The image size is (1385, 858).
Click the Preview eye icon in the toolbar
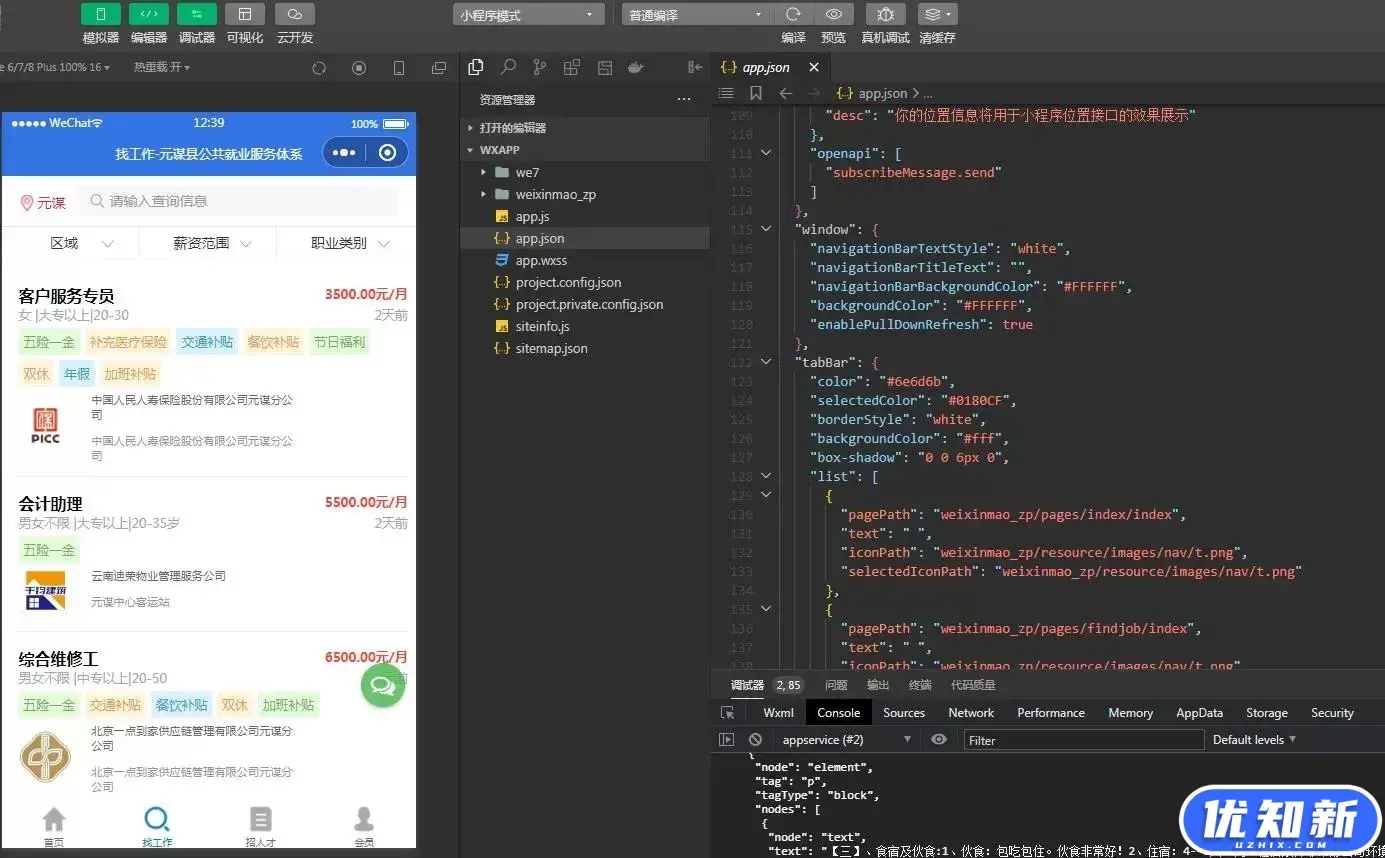click(833, 15)
